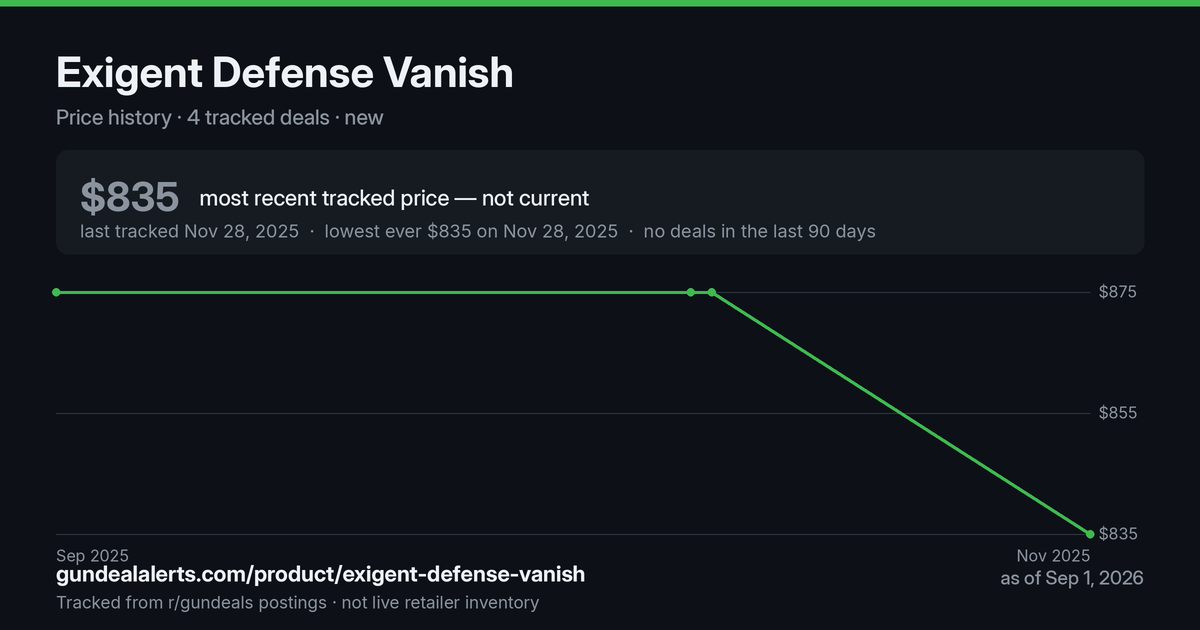This screenshot has height=630, width=1200.
Task: Click 'no deals in the last 90 days'
Action: [x=759, y=231]
